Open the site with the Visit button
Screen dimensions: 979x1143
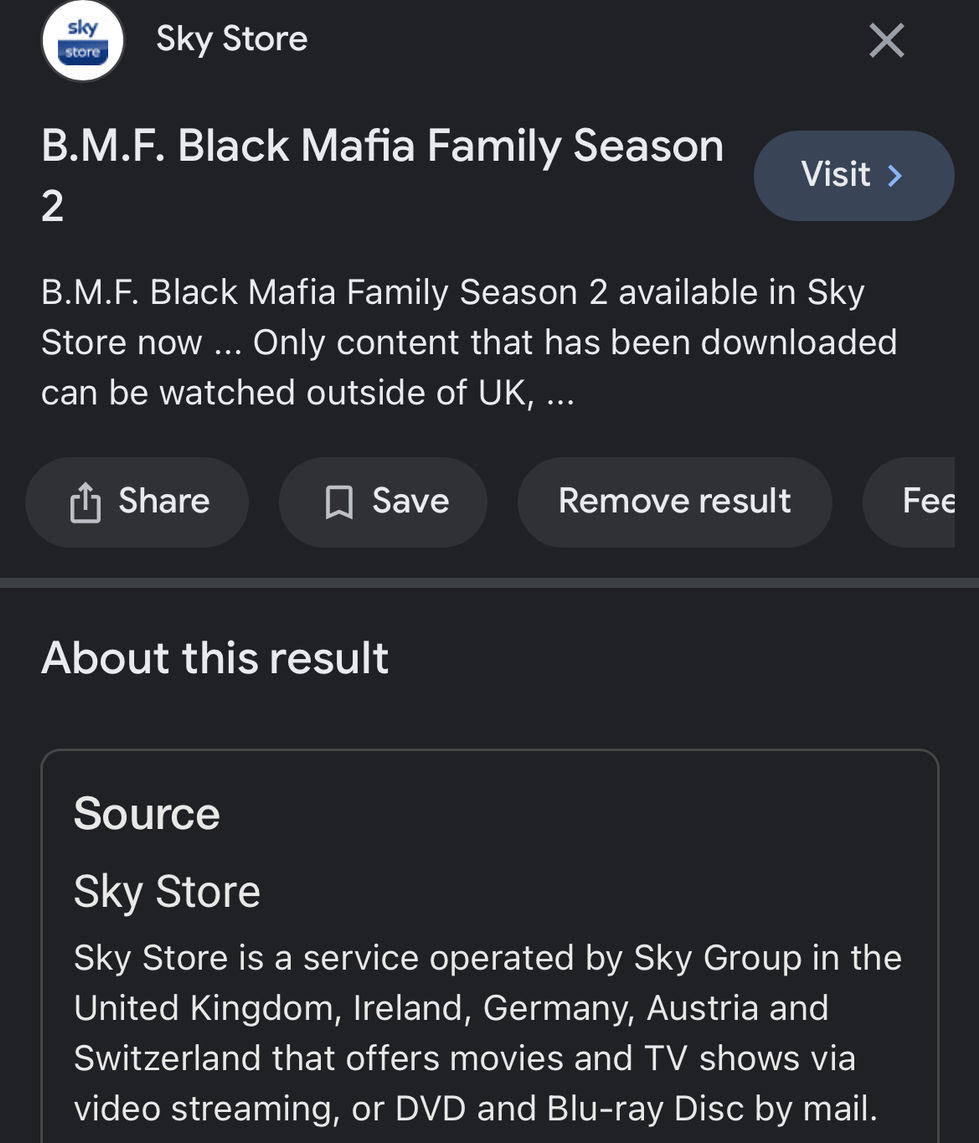click(x=854, y=176)
